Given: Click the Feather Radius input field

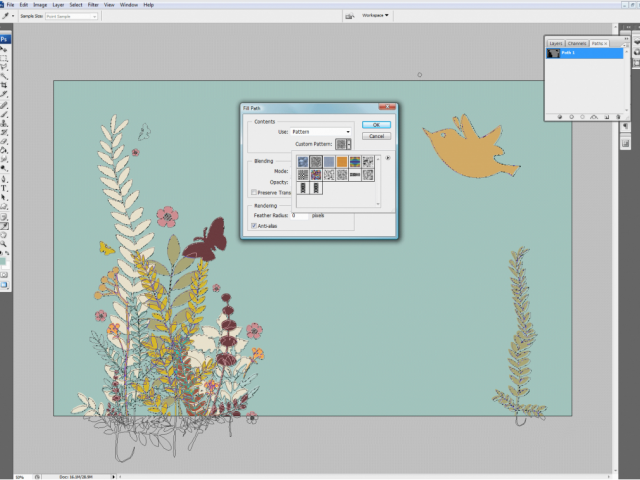Looking at the screenshot, I should tap(300, 215).
